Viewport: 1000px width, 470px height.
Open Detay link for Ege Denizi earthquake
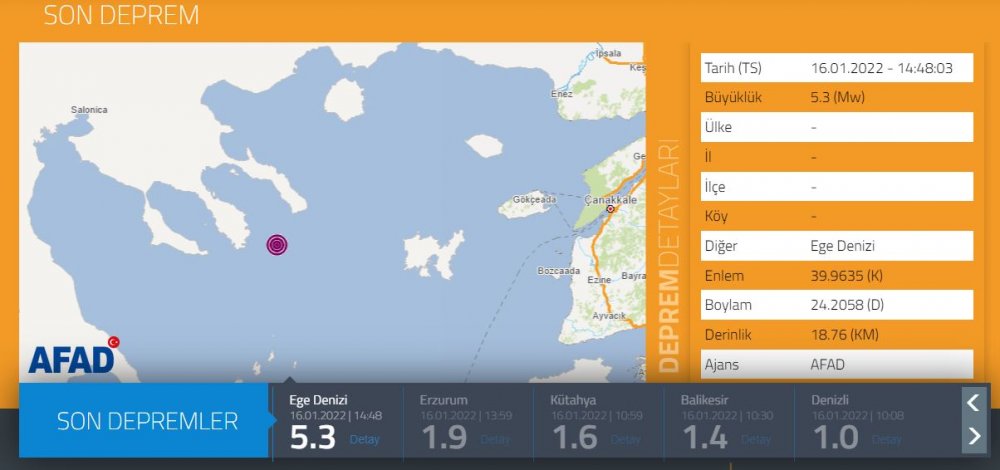364,439
